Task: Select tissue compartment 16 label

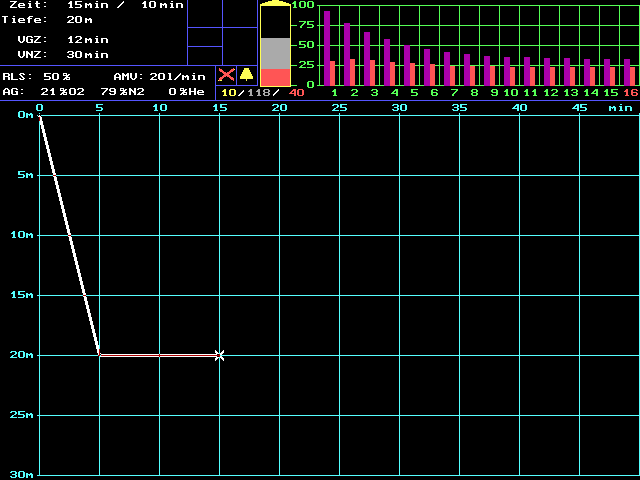Action: (x=630, y=93)
